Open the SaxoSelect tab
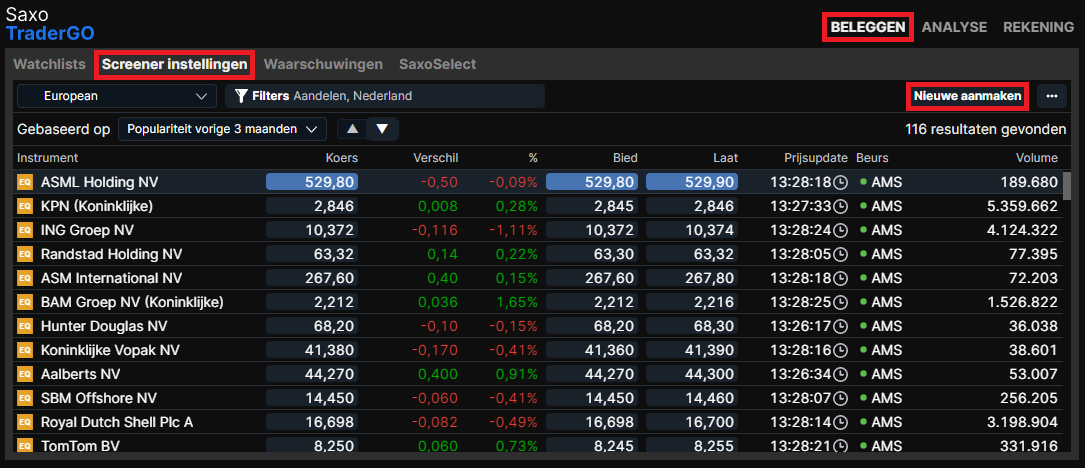1085x468 pixels. coord(437,64)
